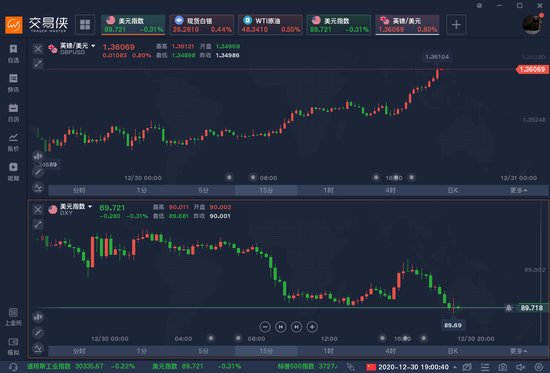Click the alert bell at 89.718

tap(509, 308)
